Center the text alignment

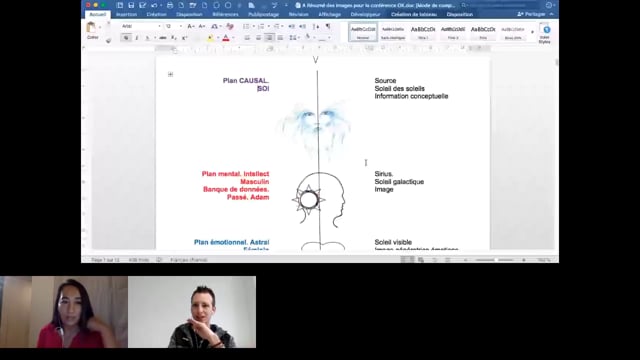[258, 38]
